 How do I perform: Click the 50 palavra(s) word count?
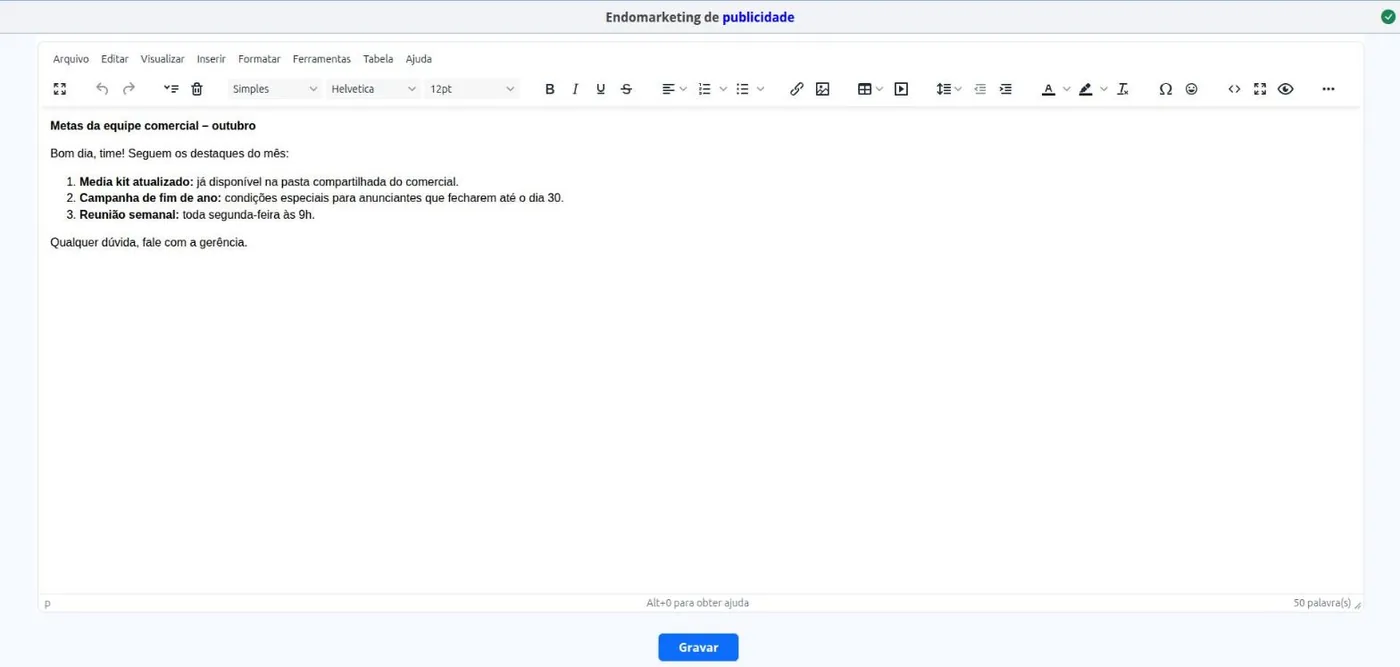click(1322, 603)
